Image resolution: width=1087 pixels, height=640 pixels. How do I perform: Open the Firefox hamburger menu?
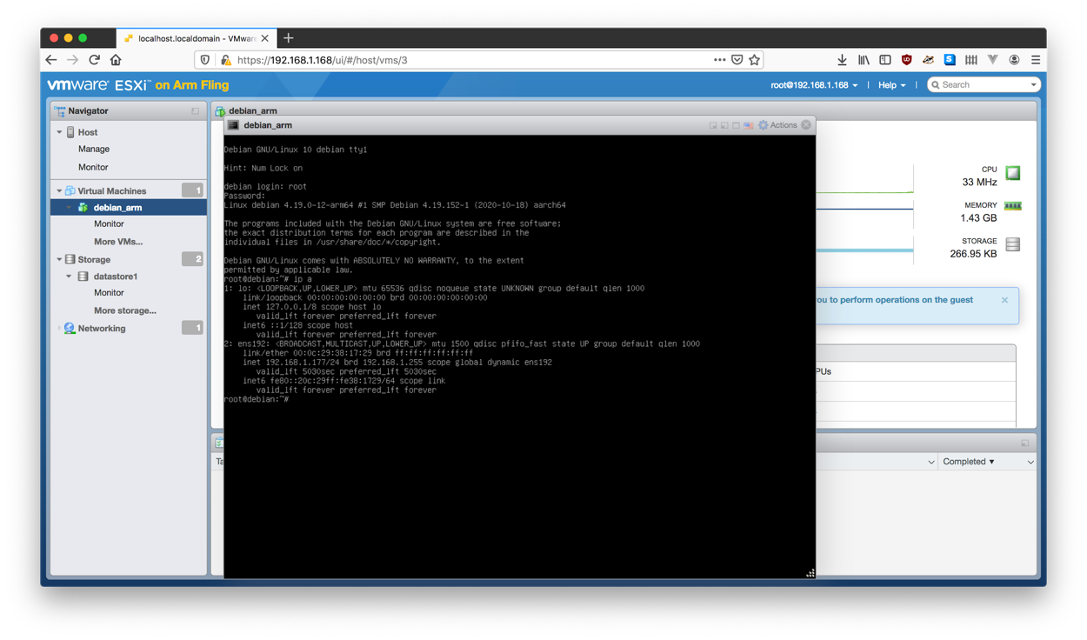tap(1036, 60)
